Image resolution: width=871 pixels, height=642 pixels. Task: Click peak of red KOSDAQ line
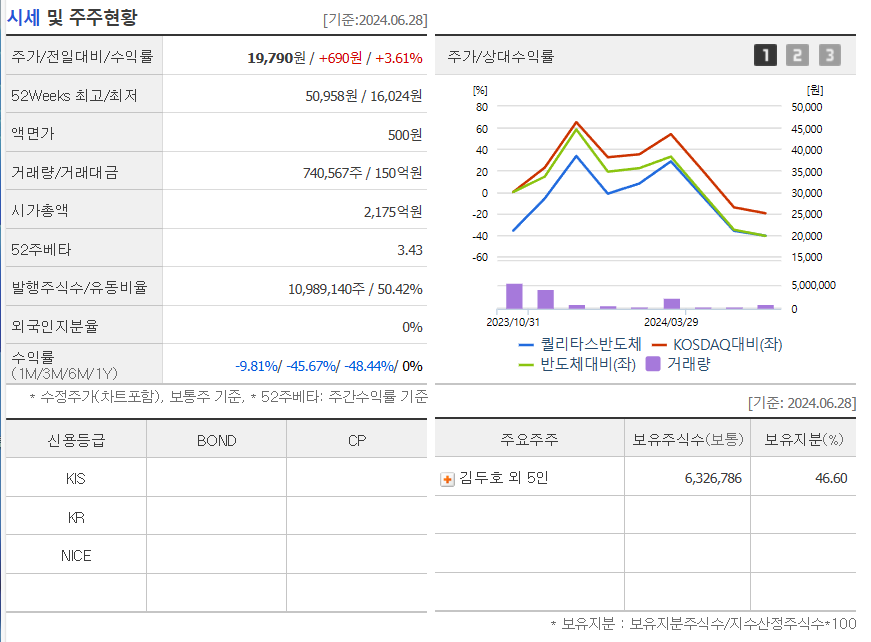pyautogui.click(x=577, y=122)
